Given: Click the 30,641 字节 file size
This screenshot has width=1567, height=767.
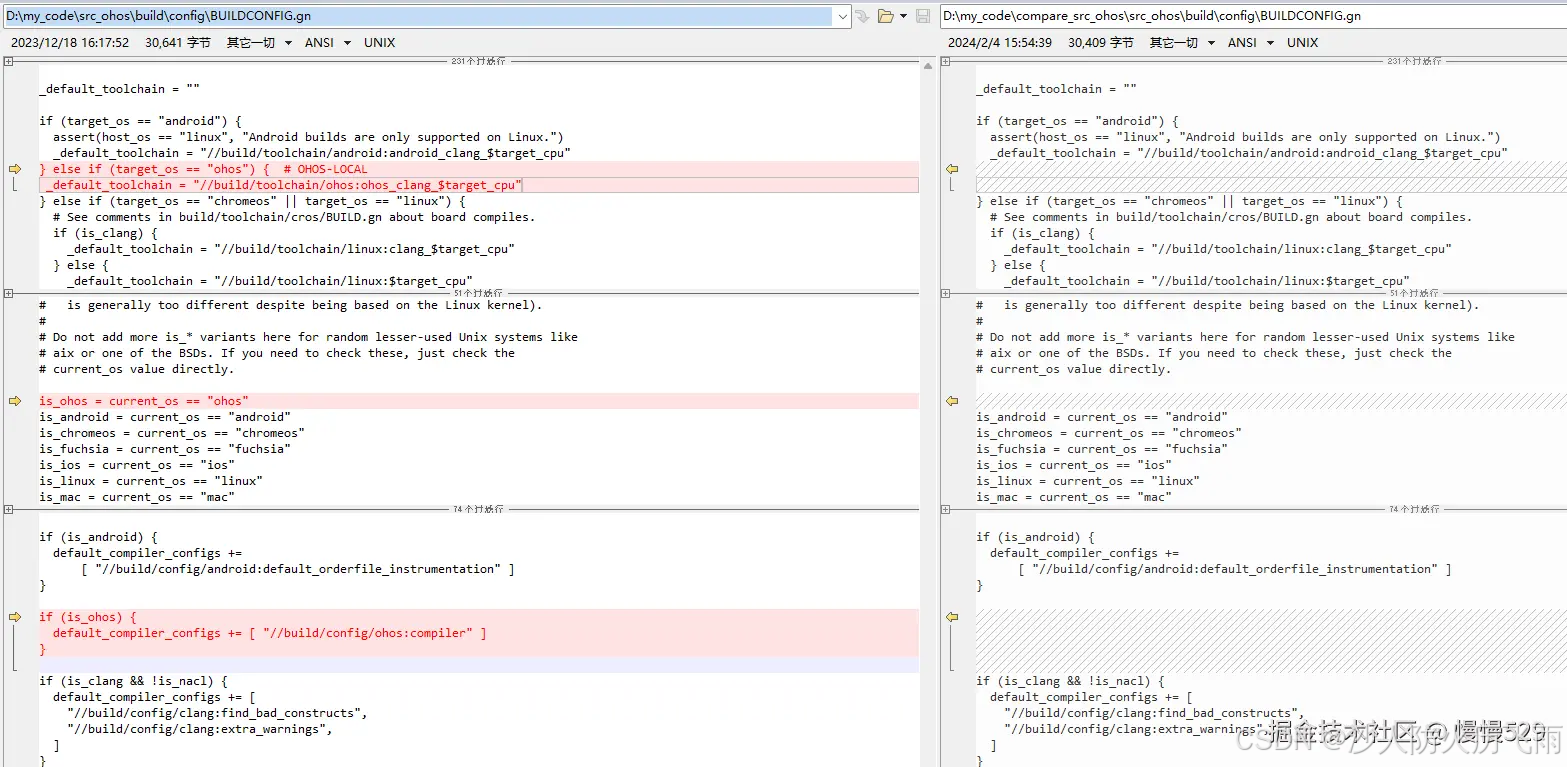Looking at the screenshot, I should (178, 42).
